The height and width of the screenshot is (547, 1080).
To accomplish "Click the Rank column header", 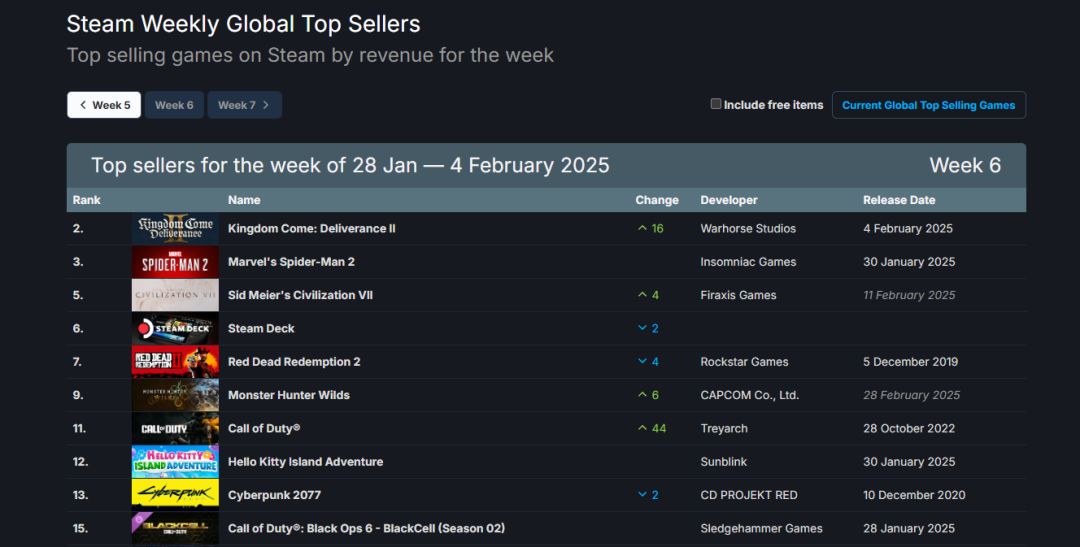I will 87,200.
